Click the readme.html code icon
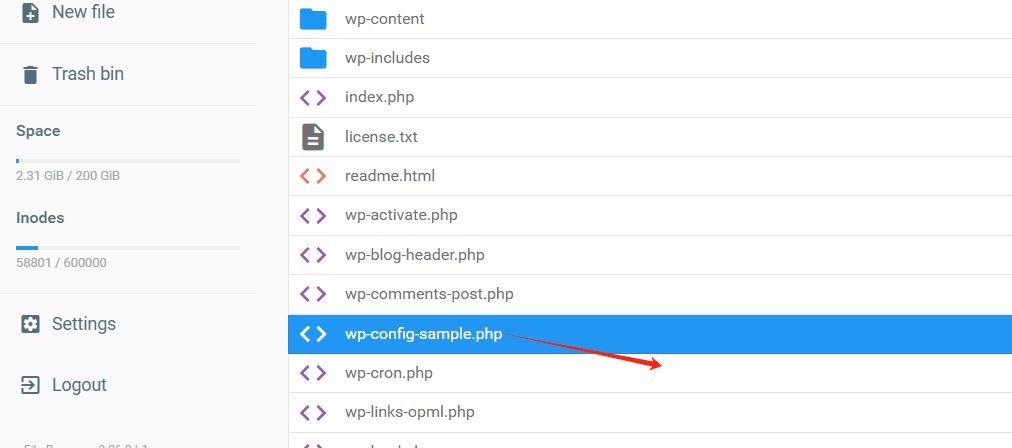This screenshot has height=448, width=1012. click(313, 176)
